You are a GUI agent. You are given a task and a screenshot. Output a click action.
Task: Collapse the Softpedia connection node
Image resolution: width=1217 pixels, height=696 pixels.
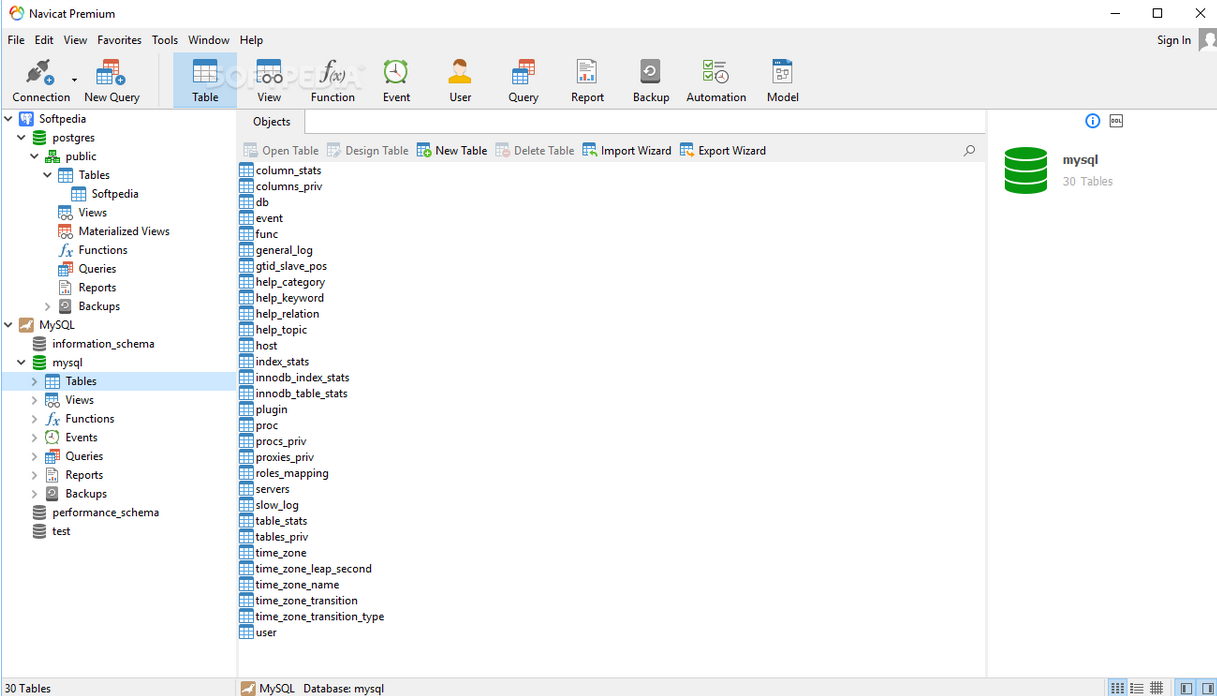pos(9,118)
